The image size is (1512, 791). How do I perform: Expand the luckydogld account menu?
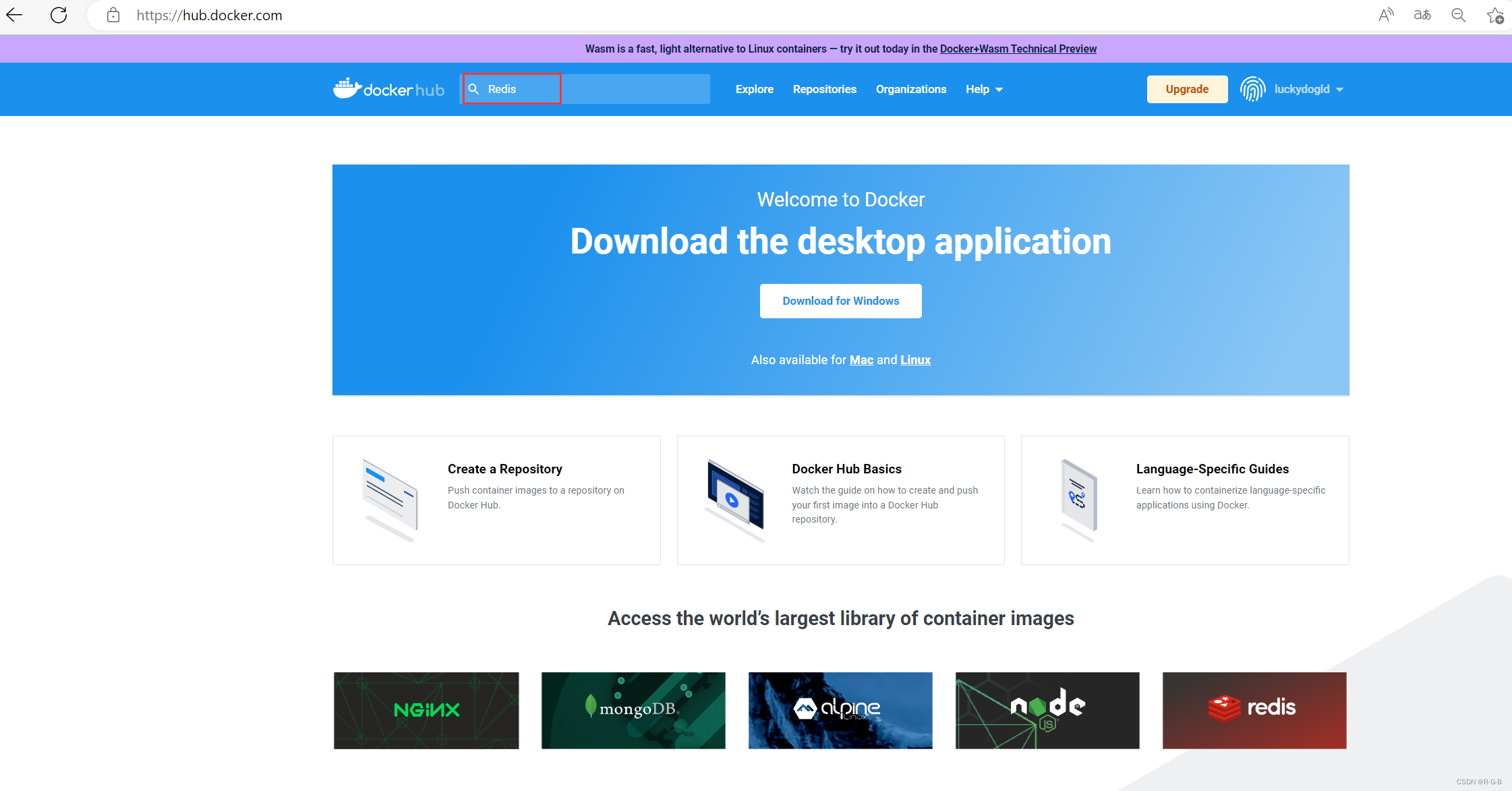pos(1308,89)
